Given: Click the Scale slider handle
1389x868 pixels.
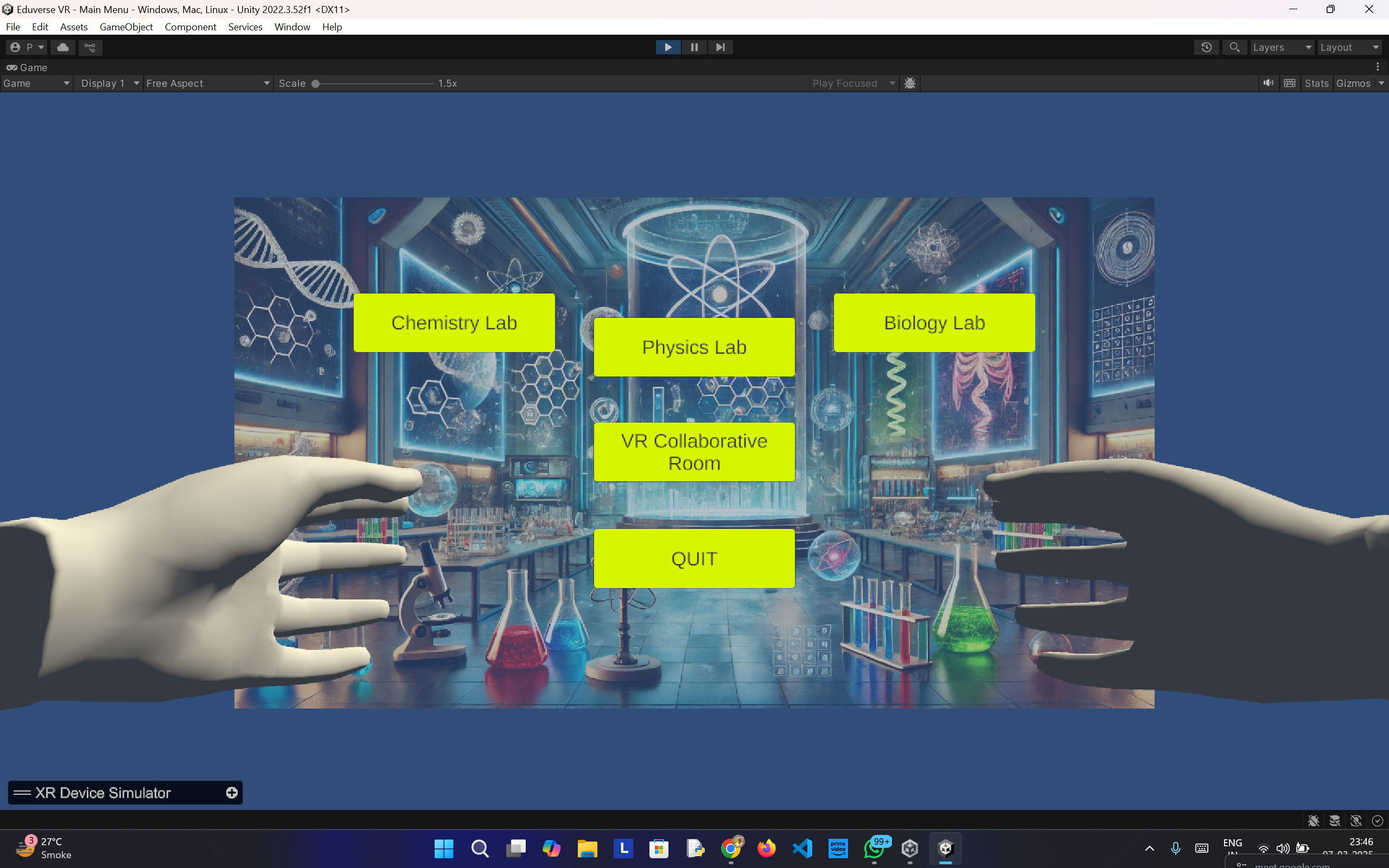Looking at the screenshot, I should pyautogui.click(x=315, y=83).
